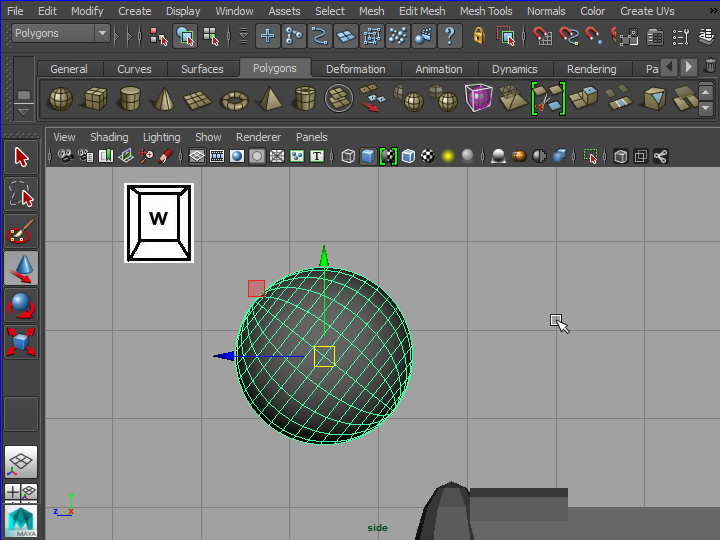Create a polygon sphere from the shelf
This screenshot has width=720, height=540.
[61, 99]
